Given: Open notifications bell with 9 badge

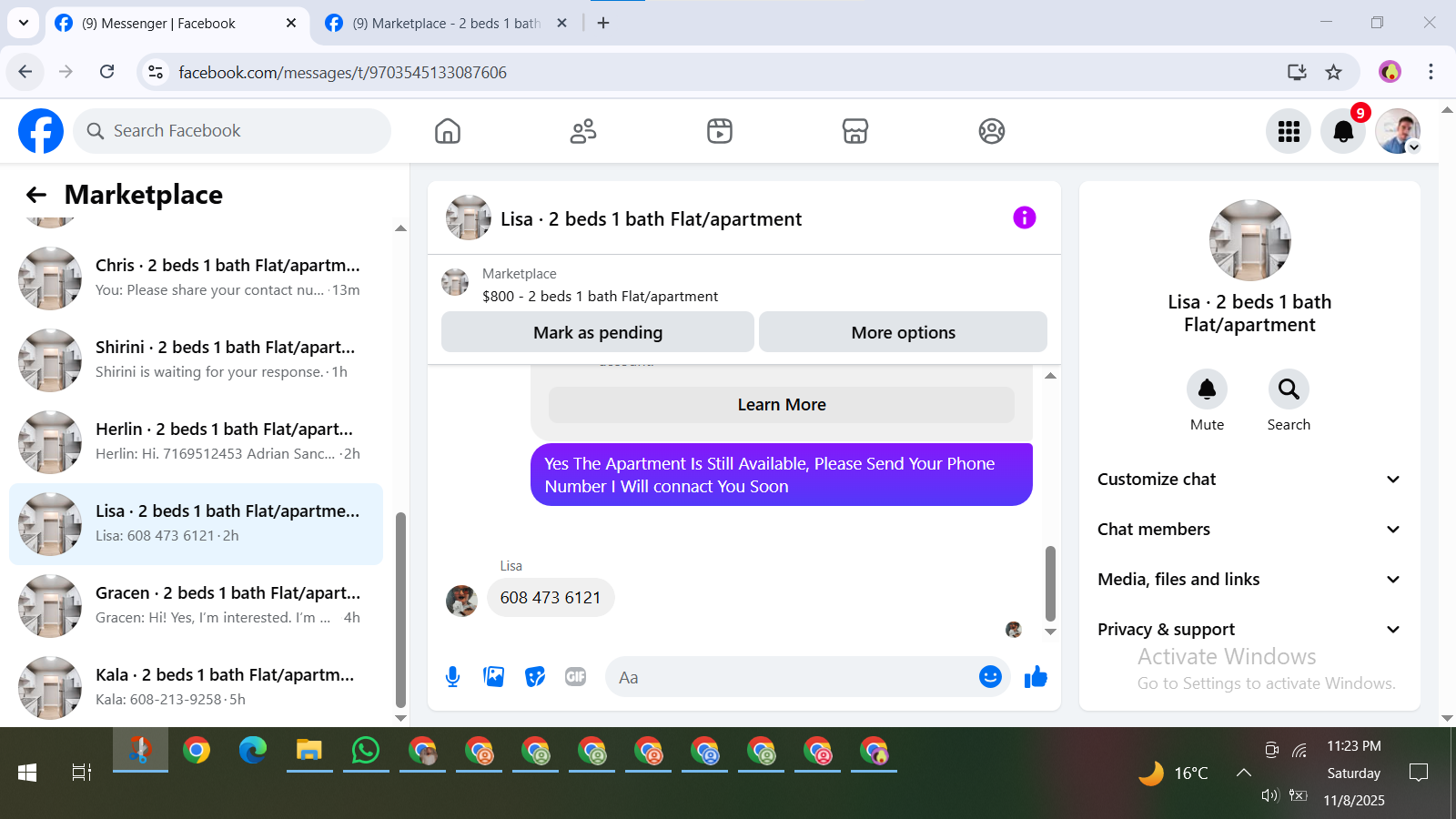Looking at the screenshot, I should [x=1343, y=131].
